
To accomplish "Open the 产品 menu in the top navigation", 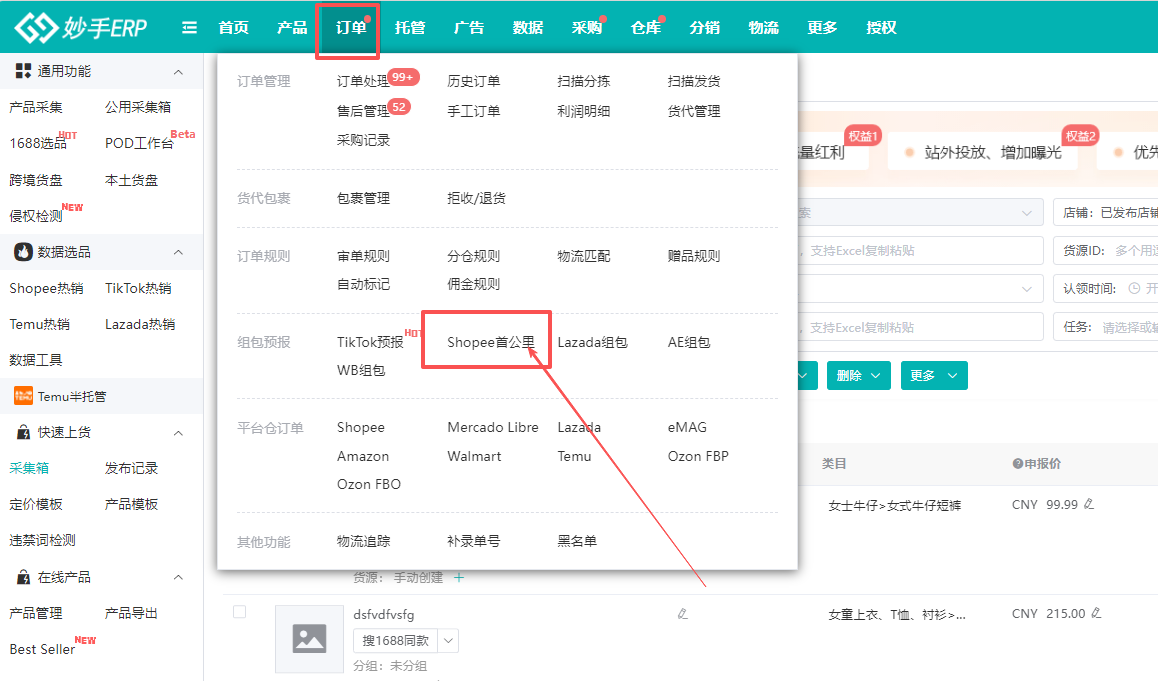I will 292,28.
